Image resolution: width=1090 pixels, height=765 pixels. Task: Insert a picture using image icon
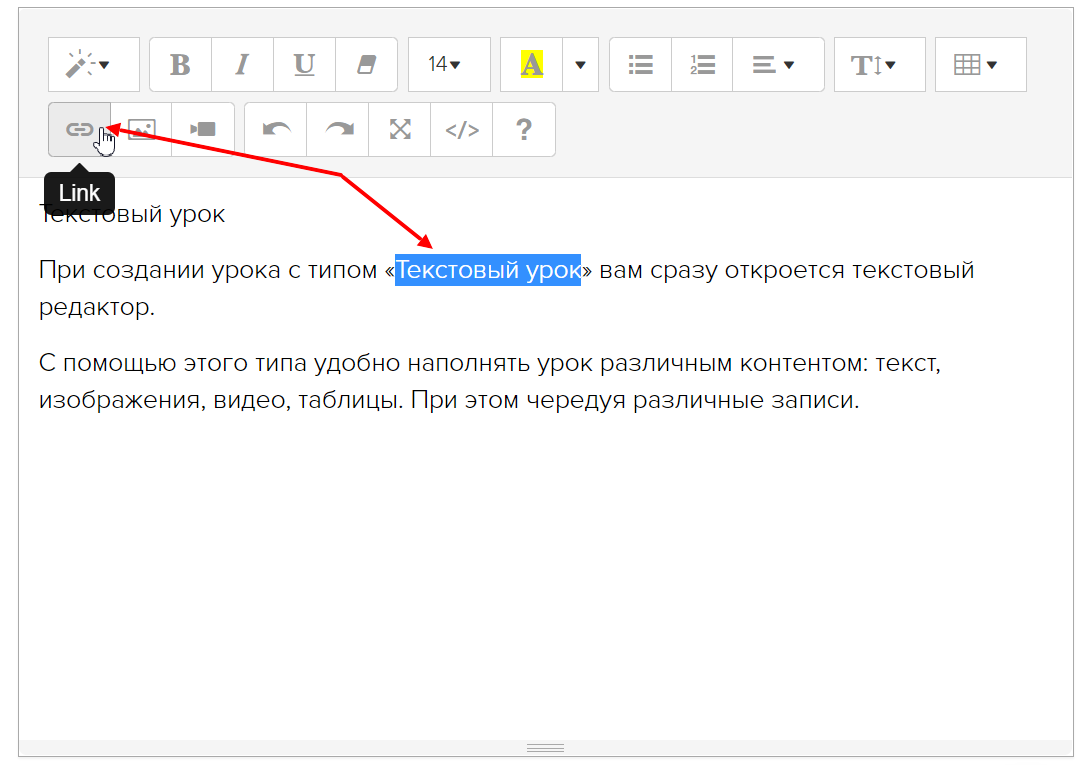[142, 129]
